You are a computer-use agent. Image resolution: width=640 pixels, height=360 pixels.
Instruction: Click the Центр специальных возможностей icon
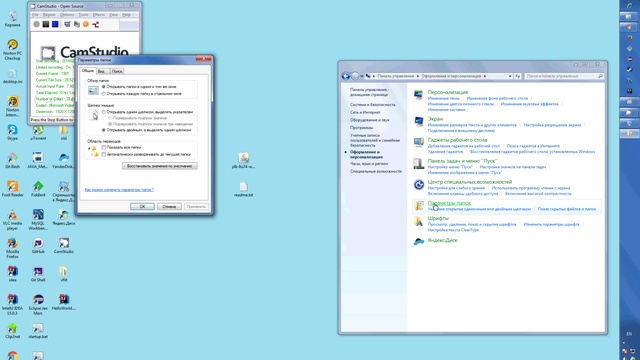(418, 184)
